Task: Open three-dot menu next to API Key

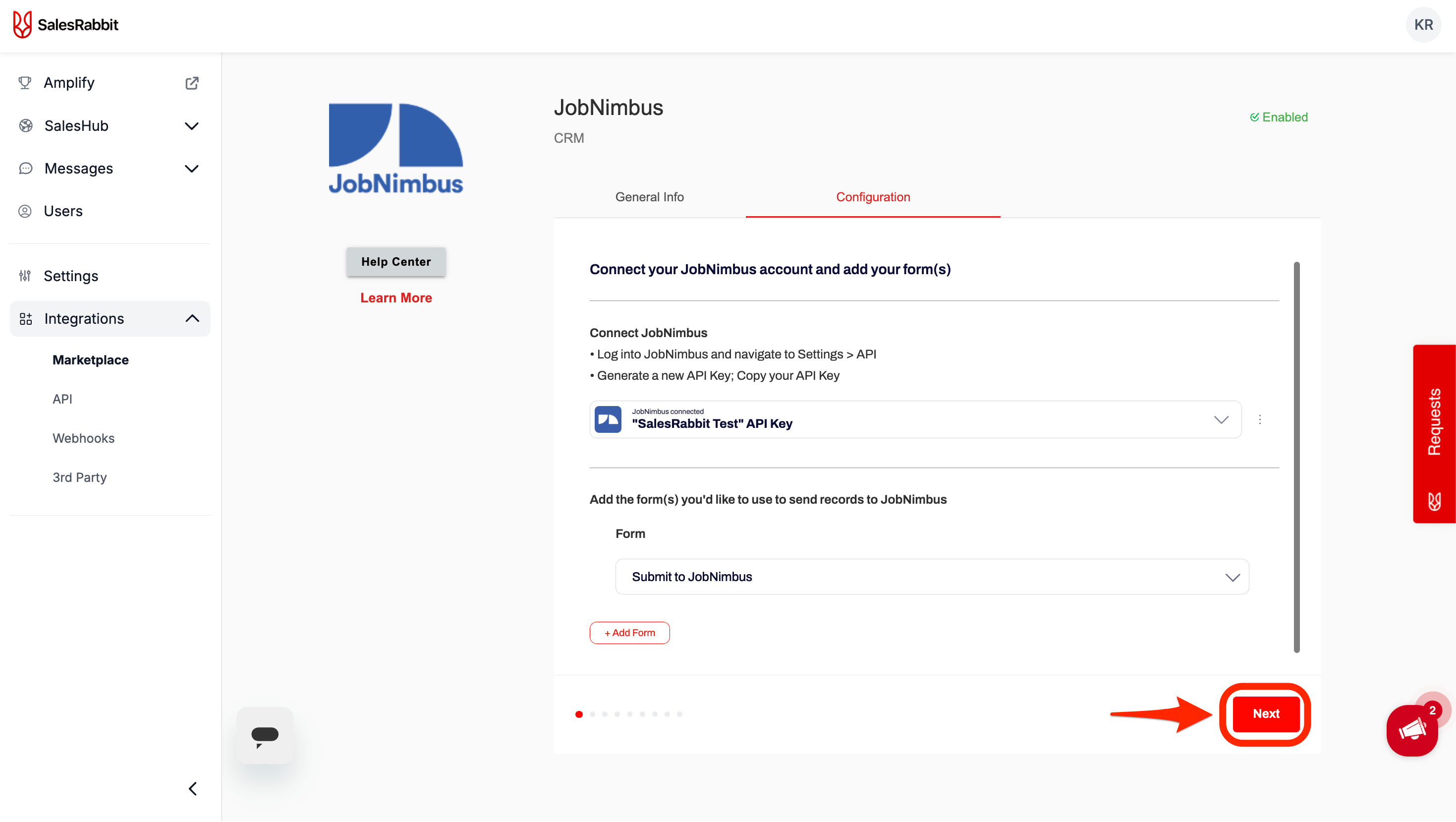Action: click(1259, 419)
